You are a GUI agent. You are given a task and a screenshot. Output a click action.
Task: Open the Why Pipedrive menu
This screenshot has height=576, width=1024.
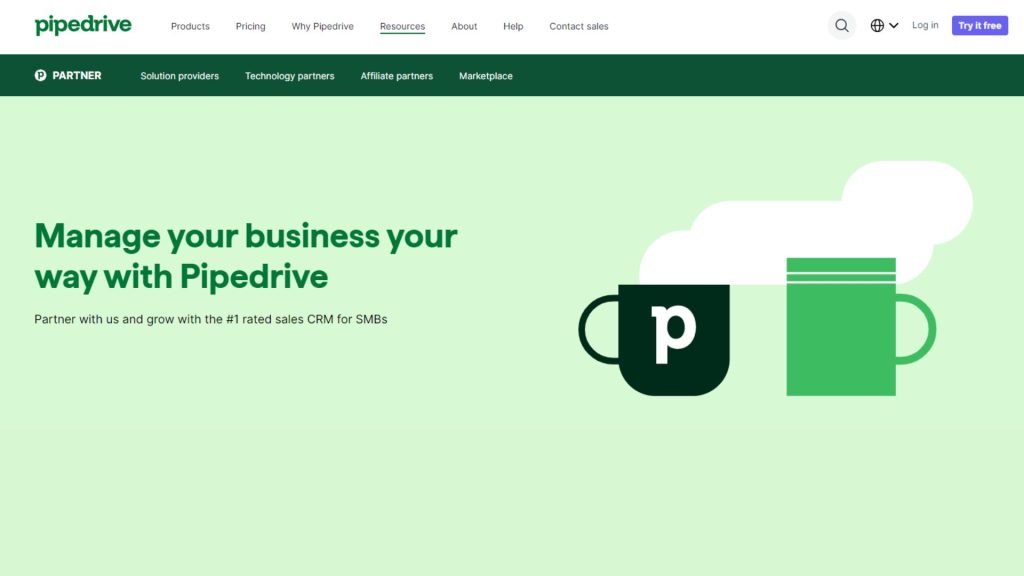click(x=323, y=26)
